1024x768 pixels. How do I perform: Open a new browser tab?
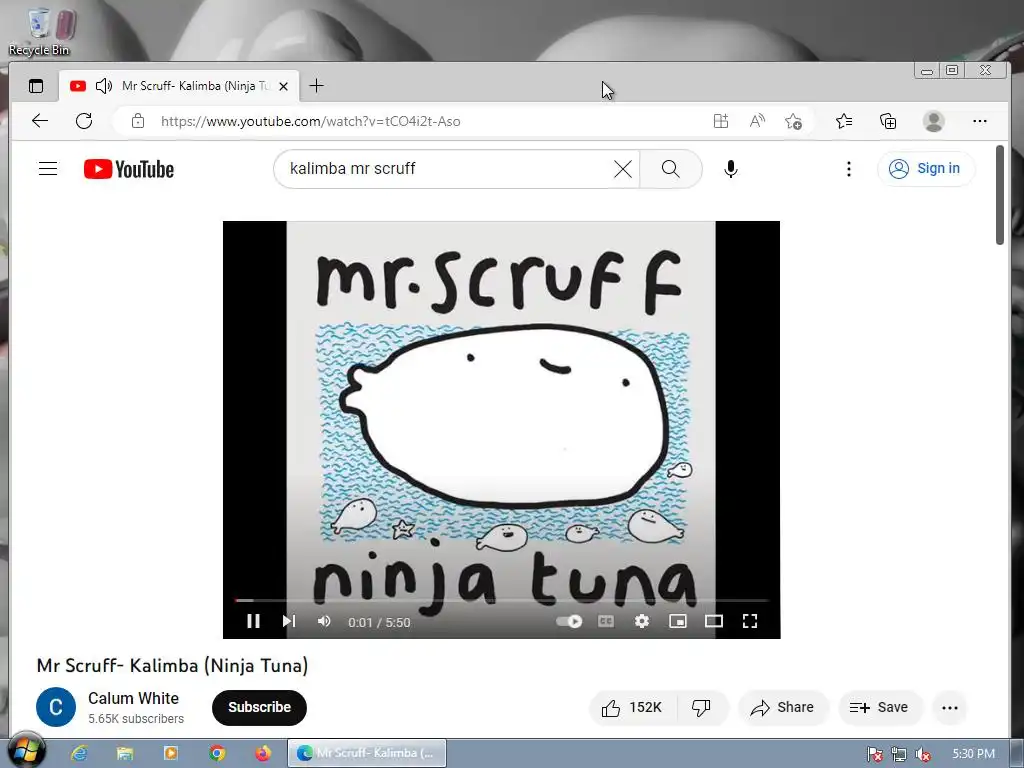(x=316, y=86)
